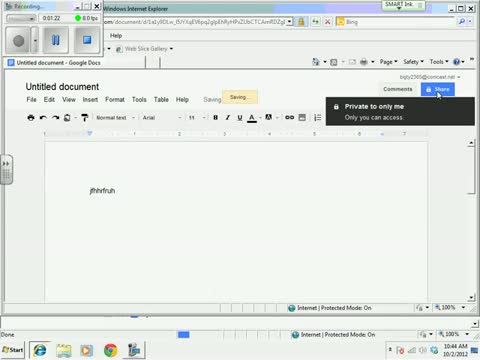Click the IE help question mark icon

[457, 62]
